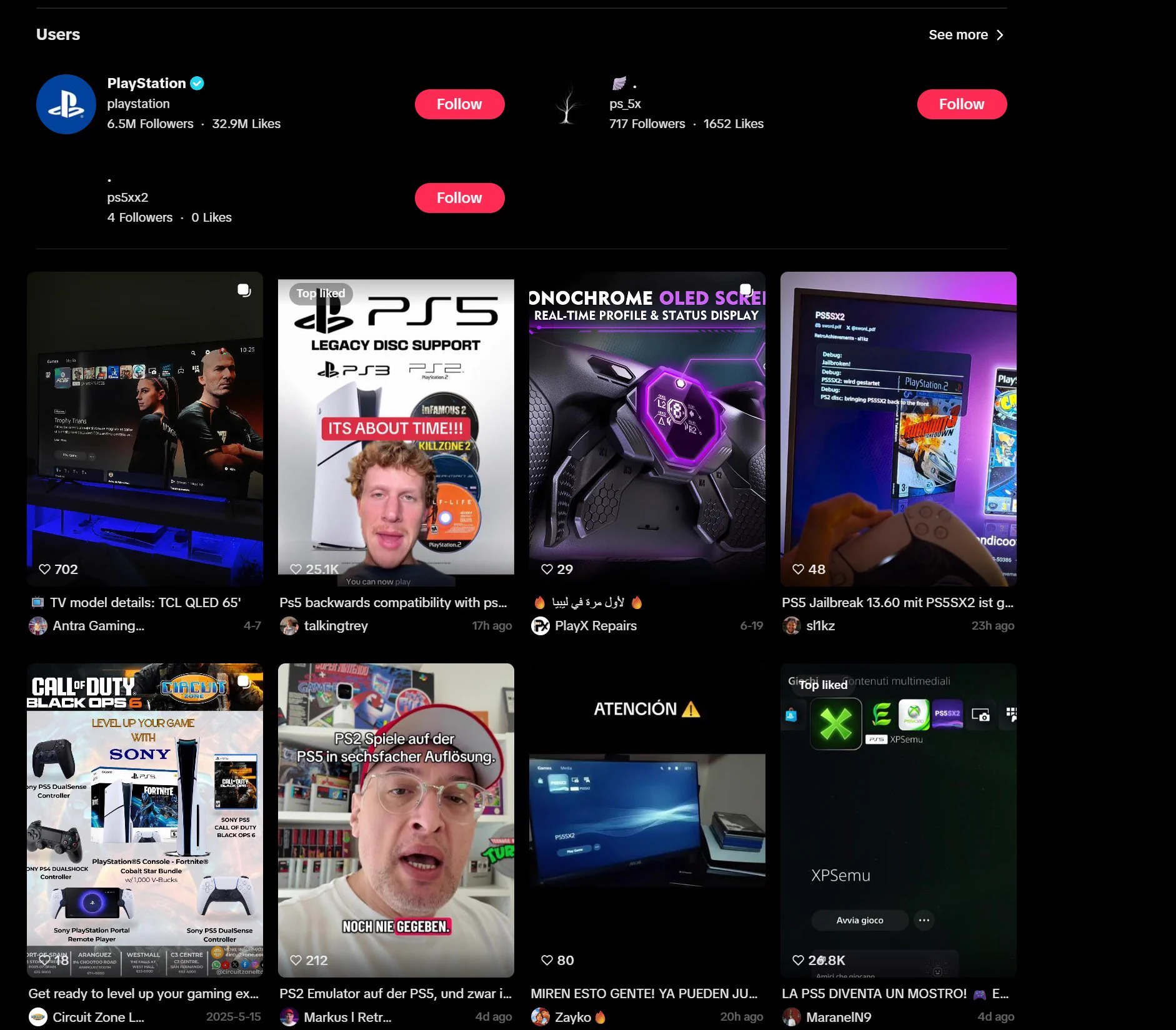Image resolution: width=1176 pixels, height=1030 pixels.
Task: Click the playstation handle text
Action: [x=138, y=104]
